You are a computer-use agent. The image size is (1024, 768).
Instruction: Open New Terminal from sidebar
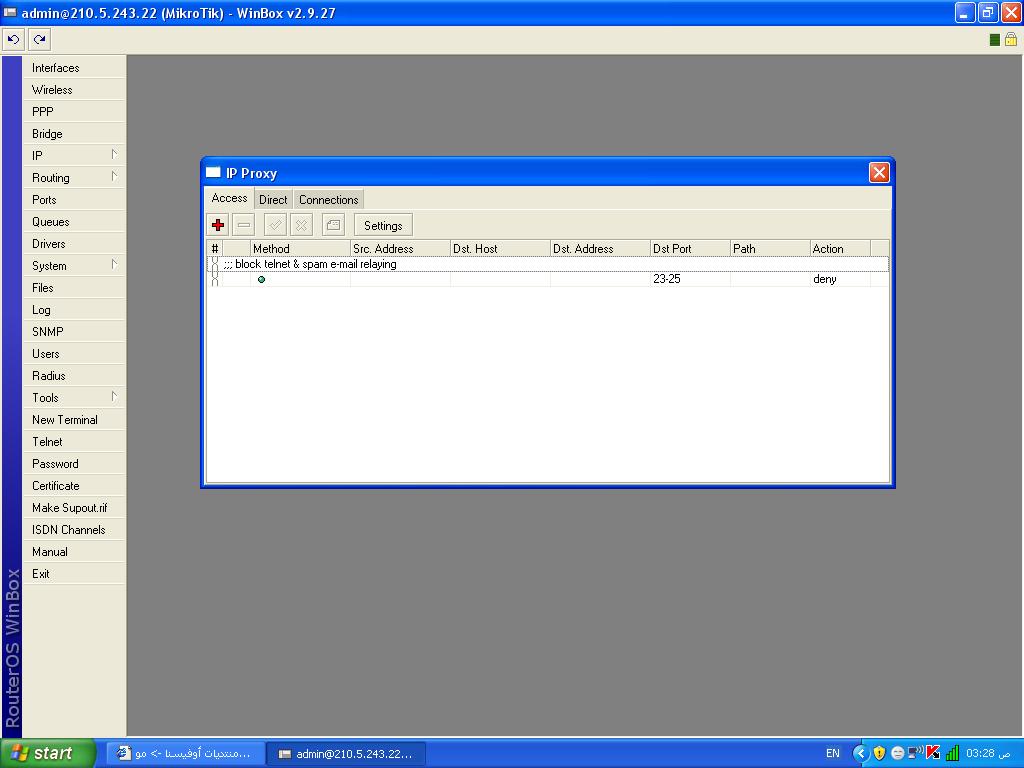point(74,420)
